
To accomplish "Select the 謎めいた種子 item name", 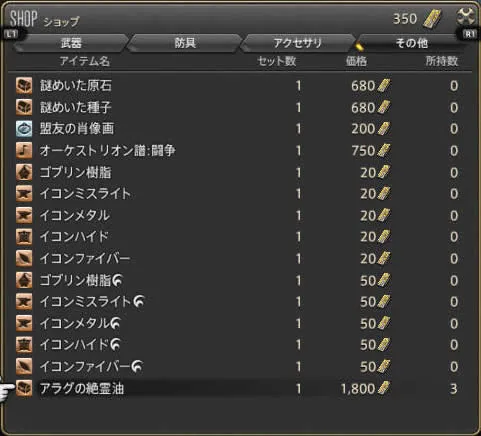I will (x=76, y=107).
